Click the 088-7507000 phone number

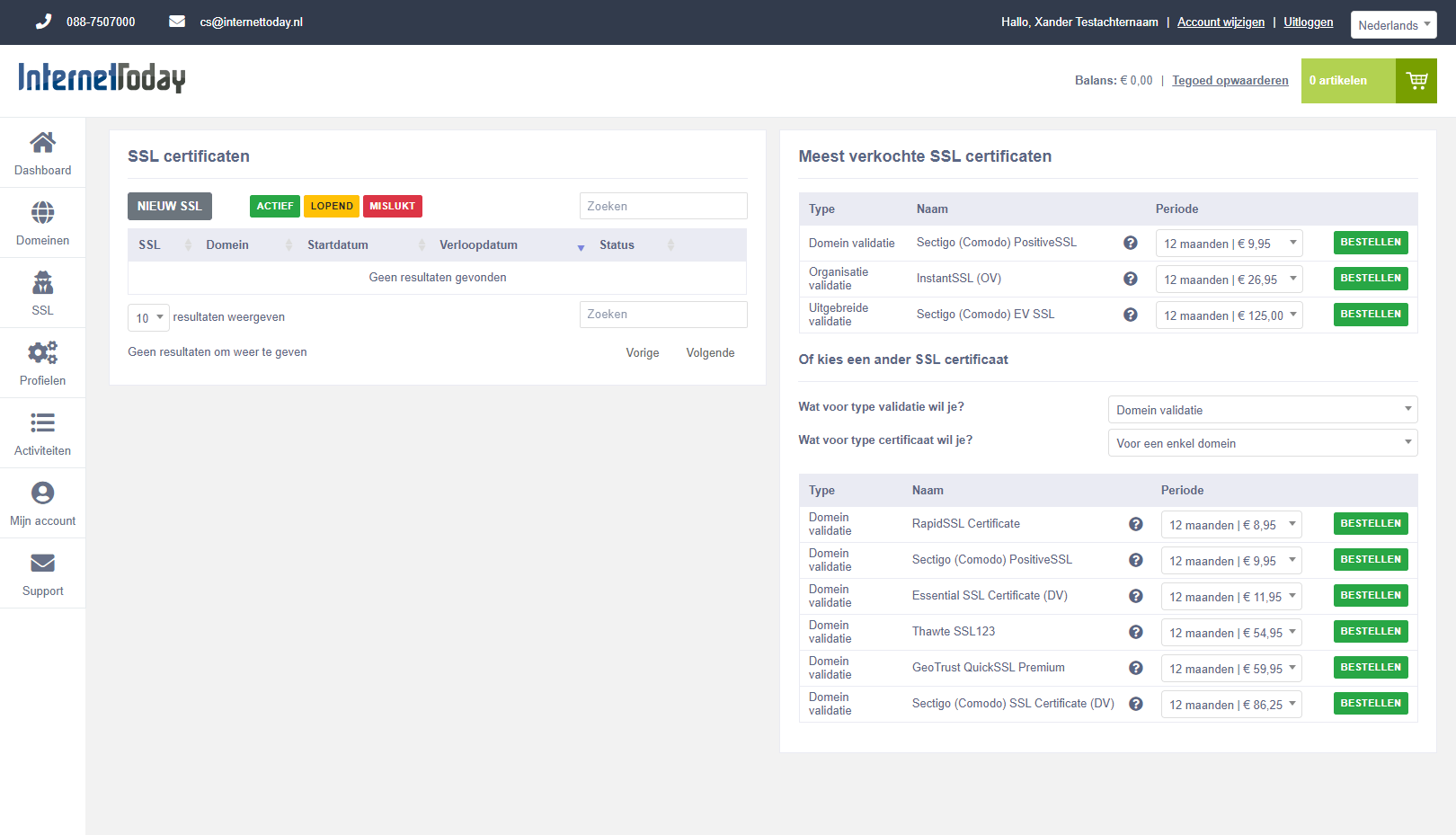pyautogui.click(x=101, y=22)
